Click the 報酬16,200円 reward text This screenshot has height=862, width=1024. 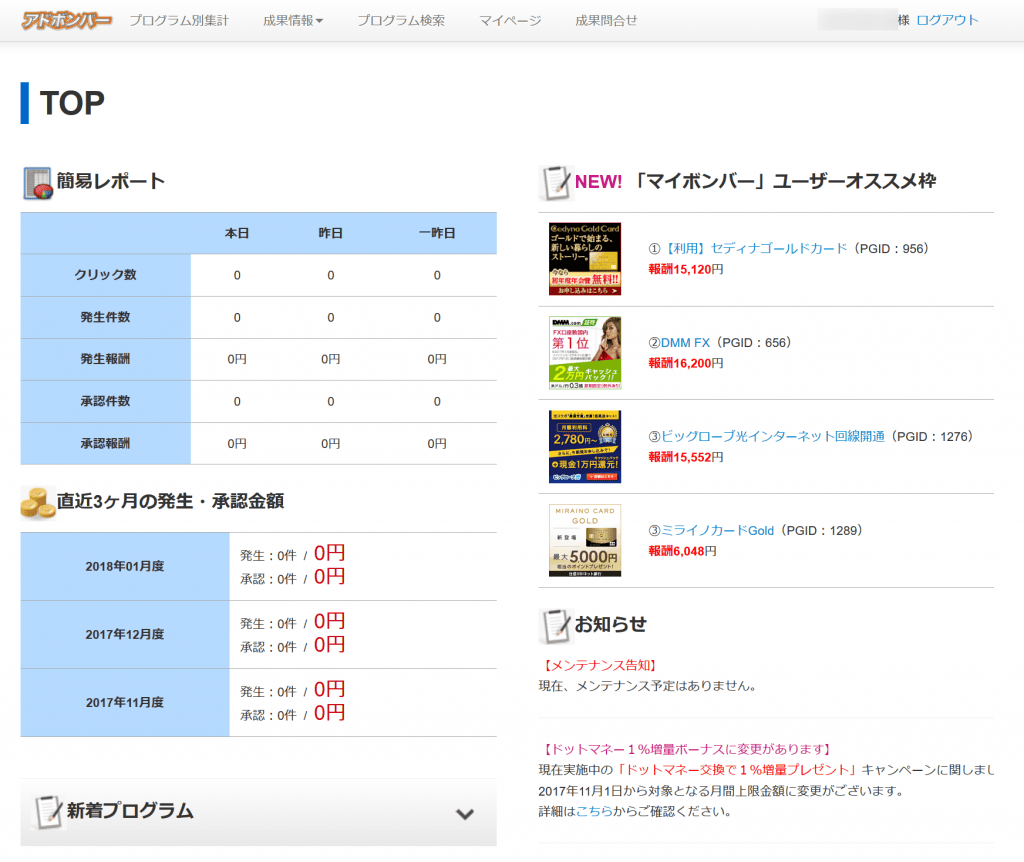pyautogui.click(x=686, y=364)
